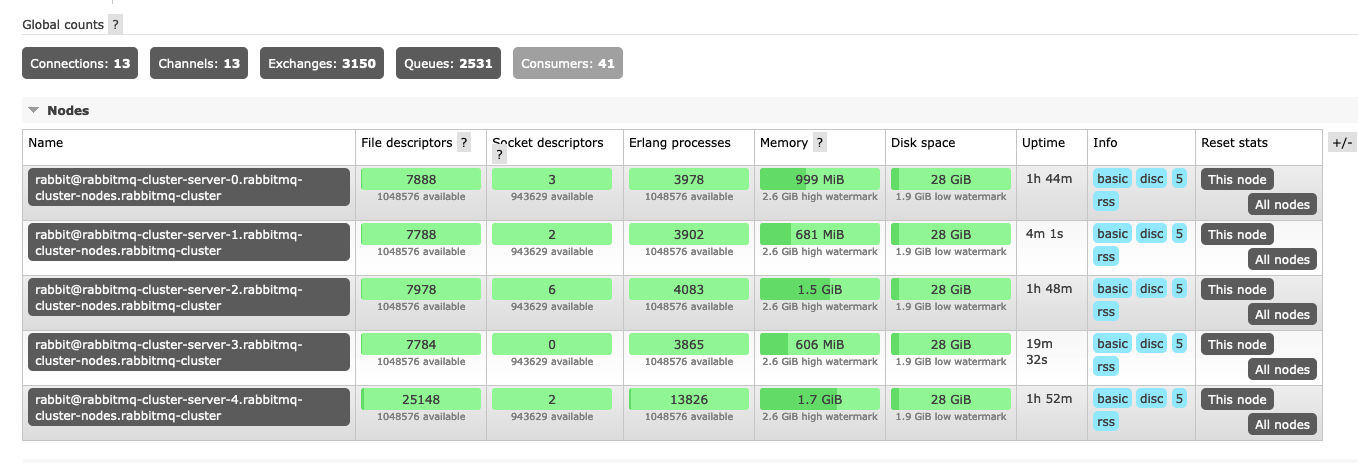Open the Exchanges: 3150 counter
The height and width of the screenshot is (463, 1358).
coord(322,63)
